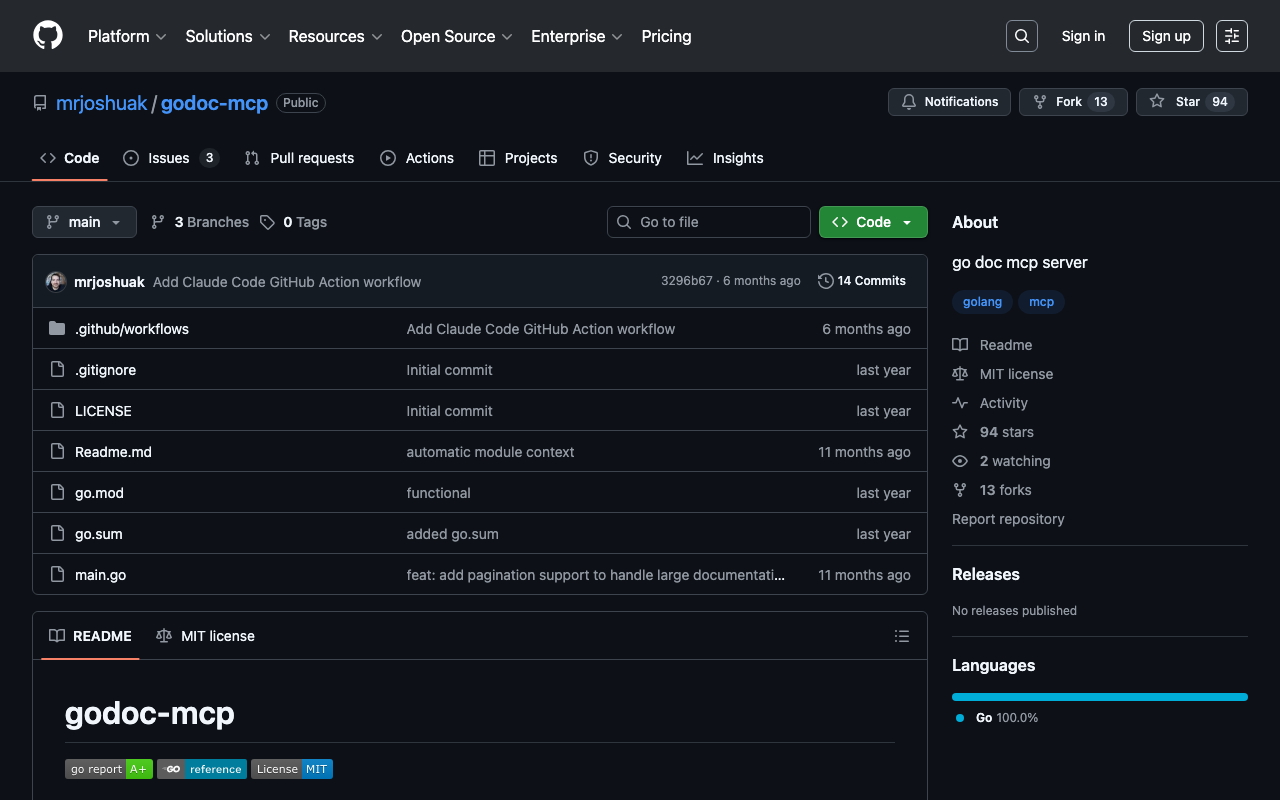Open appearance settings icon in header

click(1232, 36)
